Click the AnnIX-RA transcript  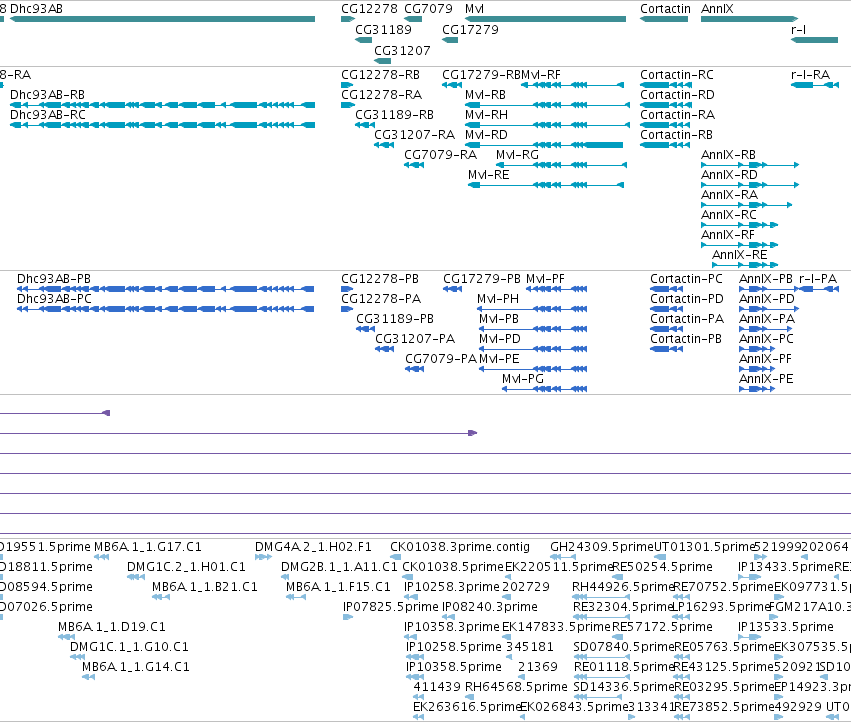pyautogui.click(x=747, y=205)
